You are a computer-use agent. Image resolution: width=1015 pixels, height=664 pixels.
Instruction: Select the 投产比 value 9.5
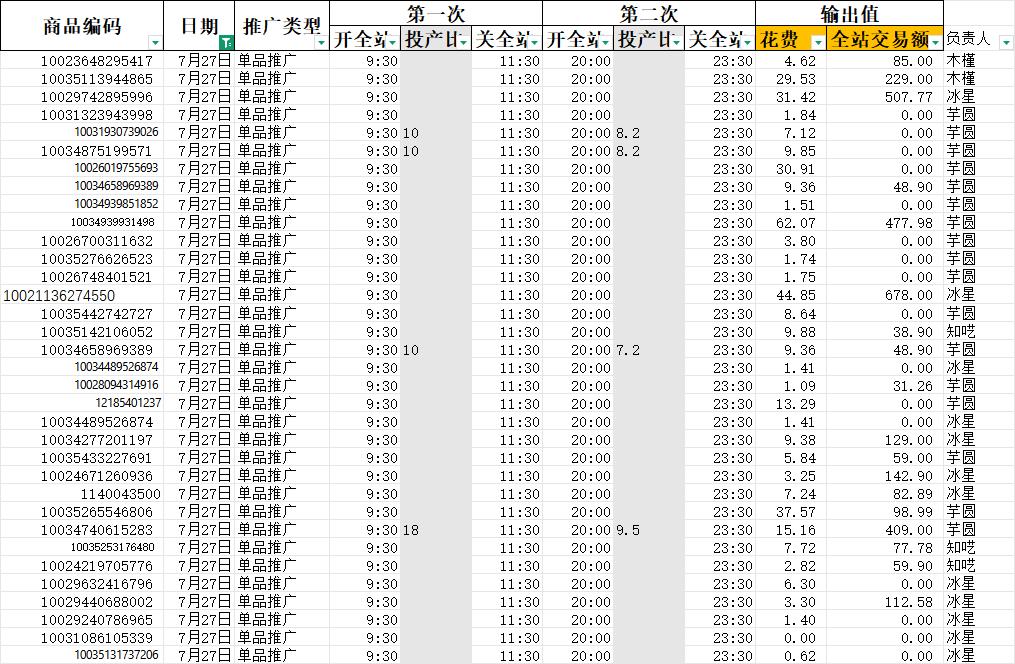coord(628,531)
